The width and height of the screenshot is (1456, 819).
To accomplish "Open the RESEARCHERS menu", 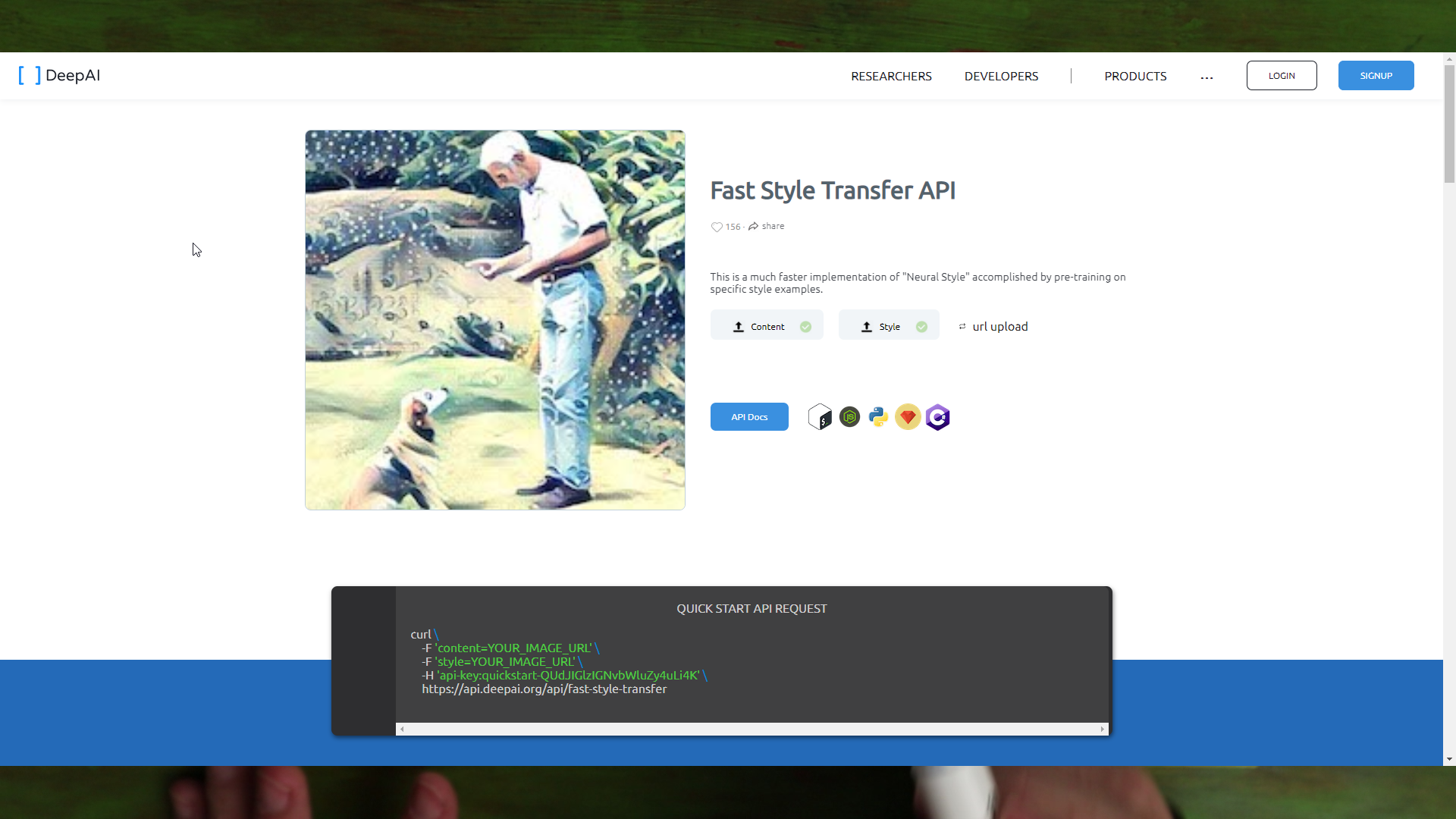I will click(891, 76).
